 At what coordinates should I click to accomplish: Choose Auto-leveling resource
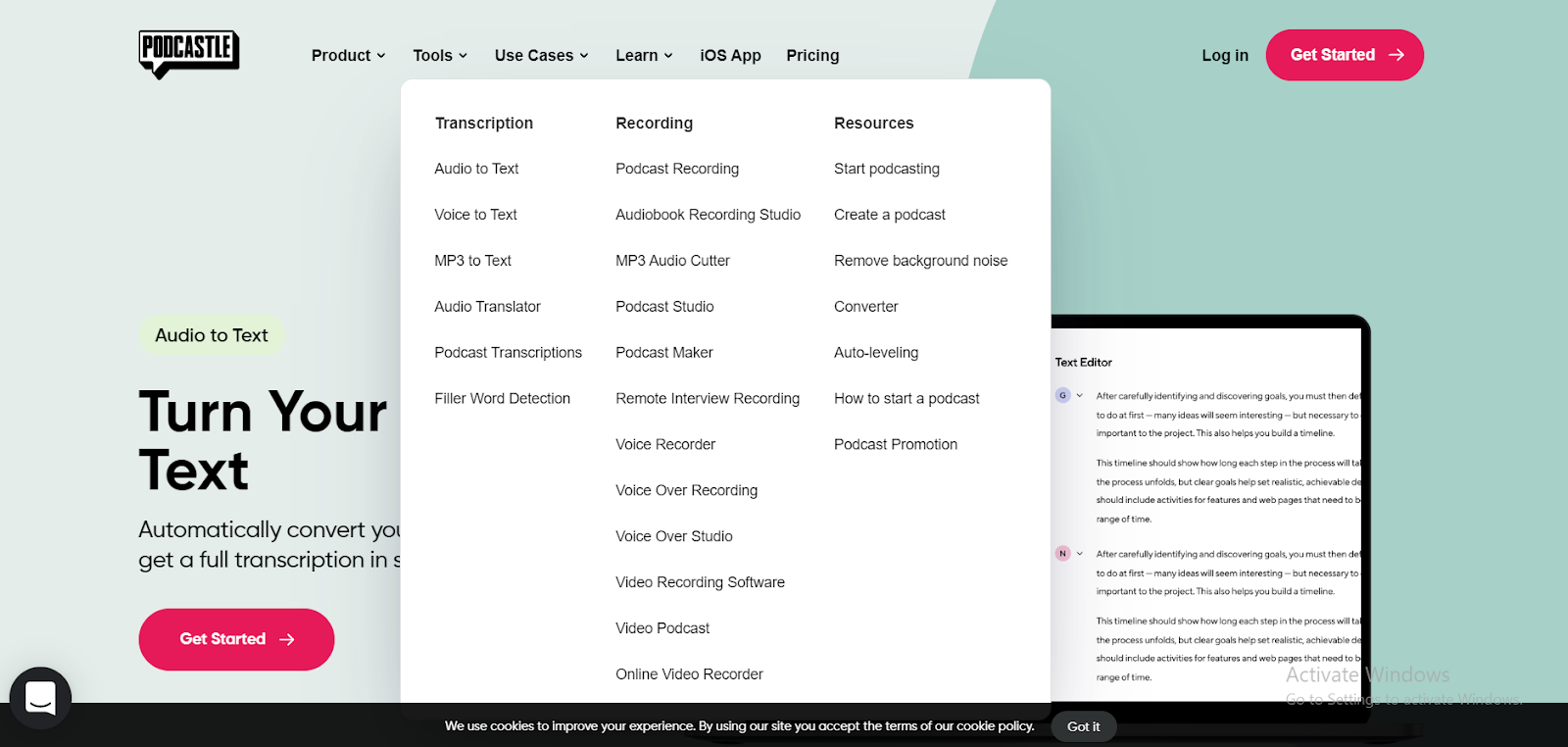[876, 353]
